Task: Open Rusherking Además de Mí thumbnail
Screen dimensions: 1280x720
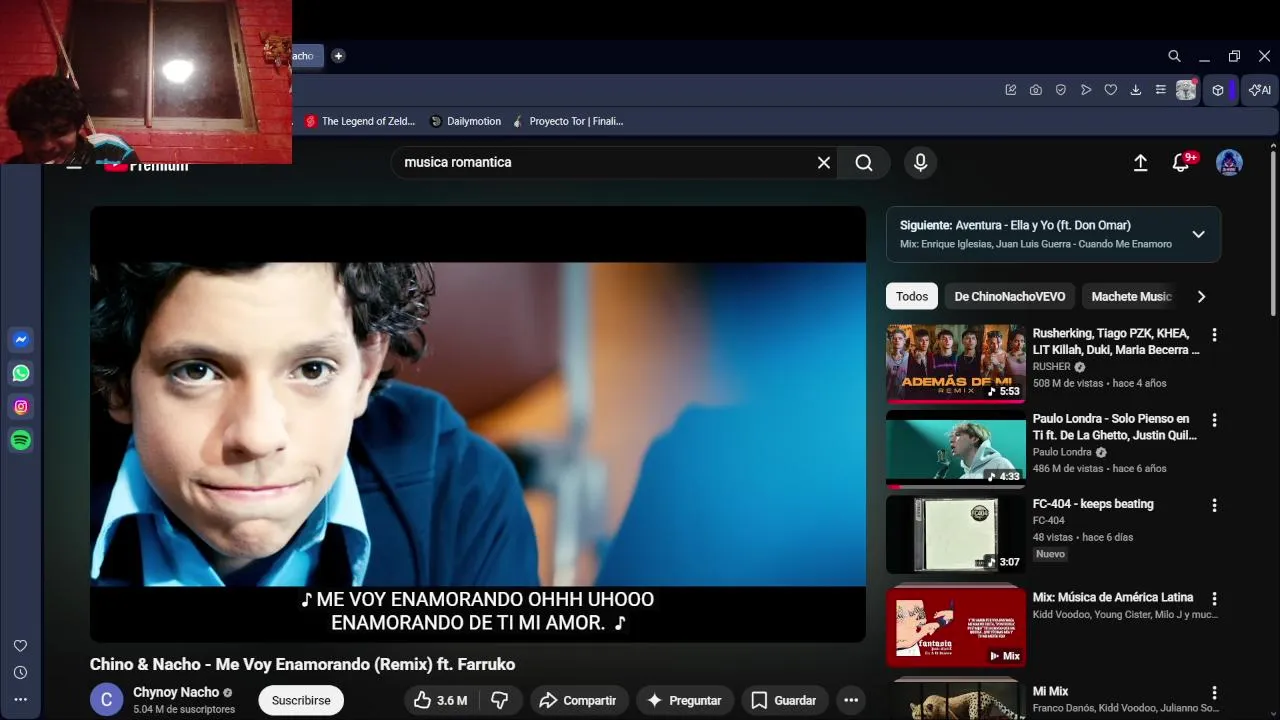Action: coord(956,363)
